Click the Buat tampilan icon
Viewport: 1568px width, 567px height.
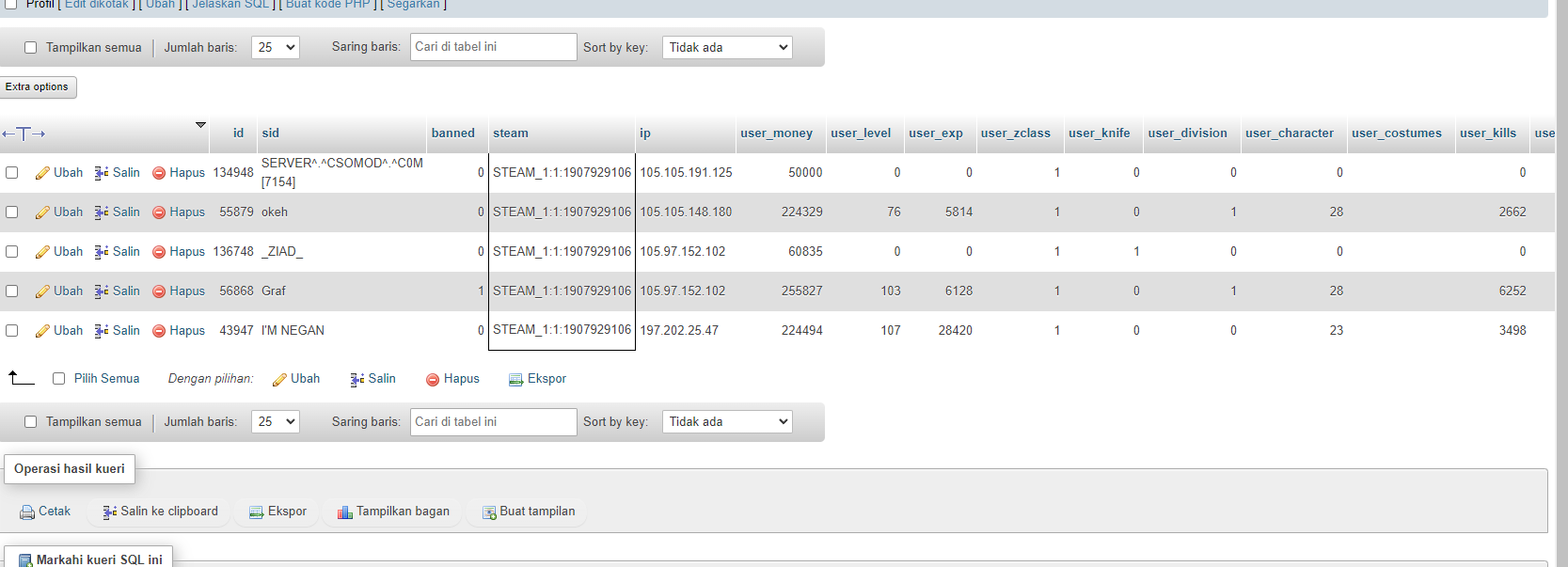point(489,512)
